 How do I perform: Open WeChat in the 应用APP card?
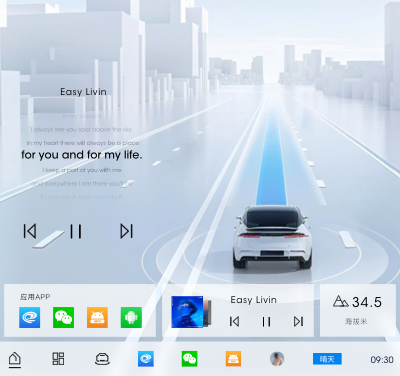coord(63,317)
